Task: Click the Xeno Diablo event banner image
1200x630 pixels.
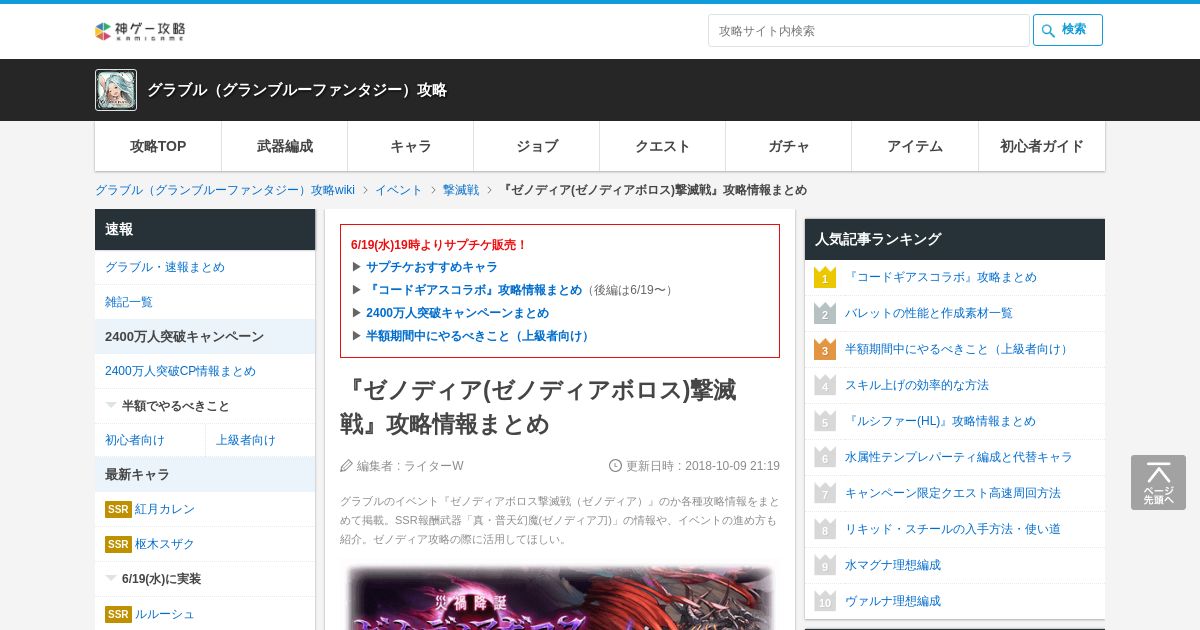Action: point(560,598)
